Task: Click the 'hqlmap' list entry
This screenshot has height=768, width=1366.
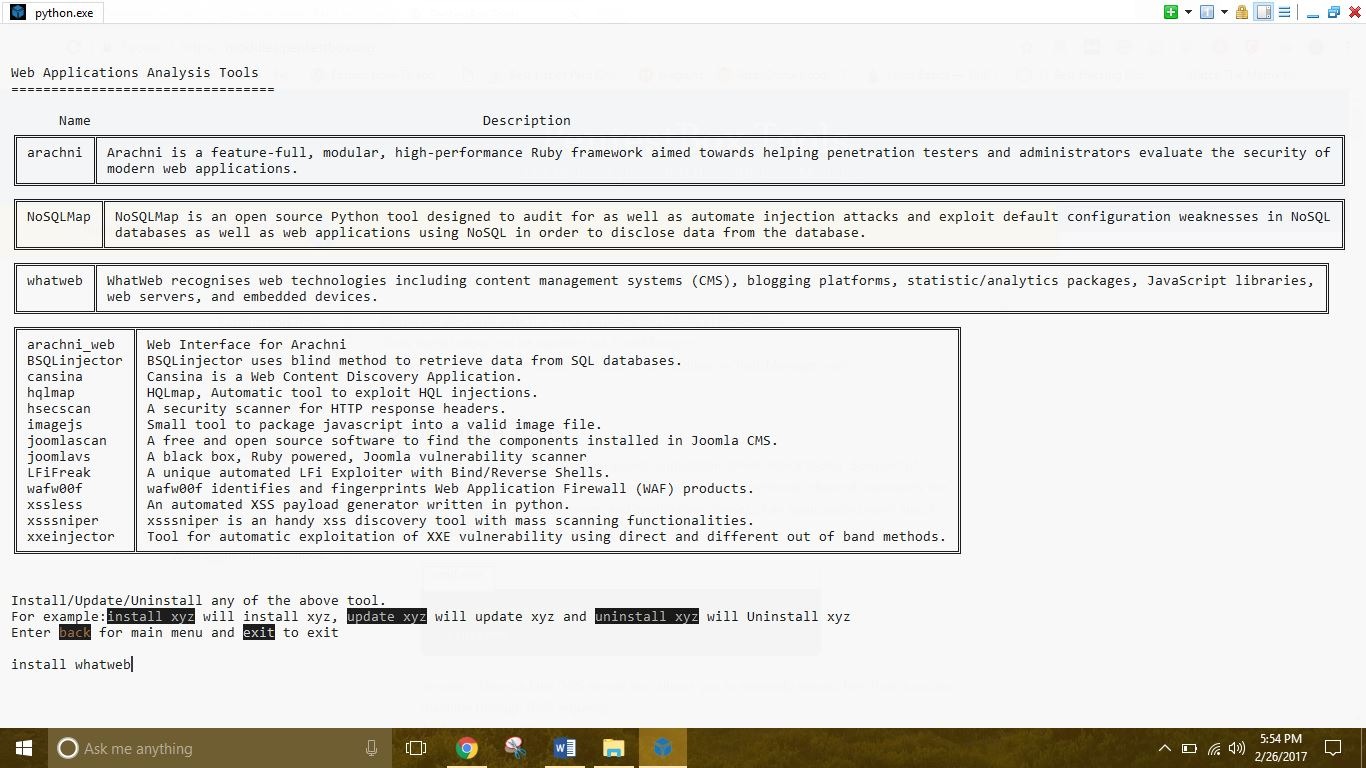Action: pos(51,392)
